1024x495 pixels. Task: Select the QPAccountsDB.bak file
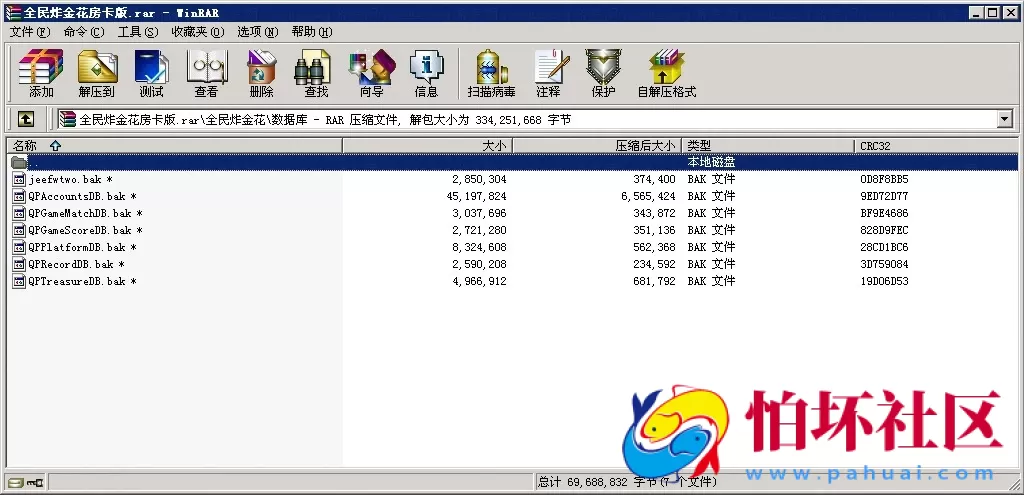[x=76, y=197]
